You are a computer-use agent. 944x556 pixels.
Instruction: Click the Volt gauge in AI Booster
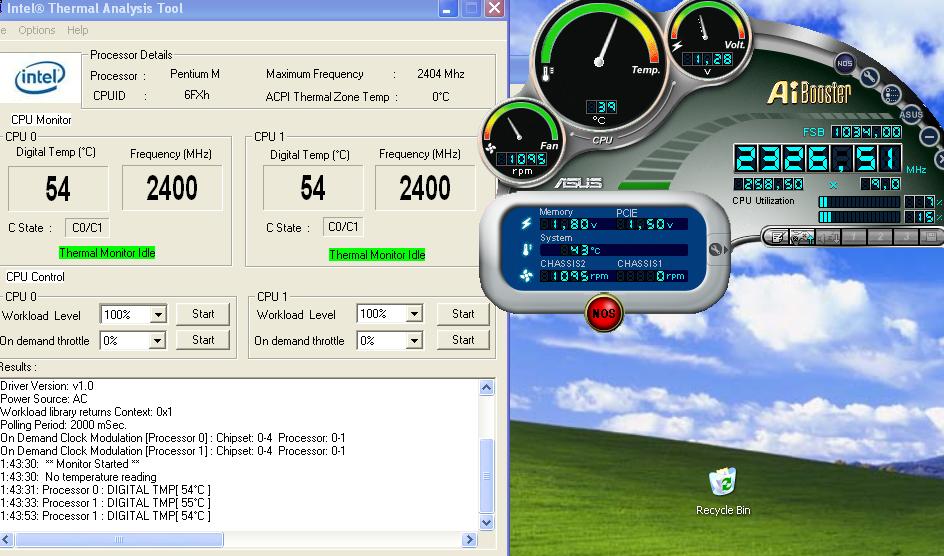(709, 40)
